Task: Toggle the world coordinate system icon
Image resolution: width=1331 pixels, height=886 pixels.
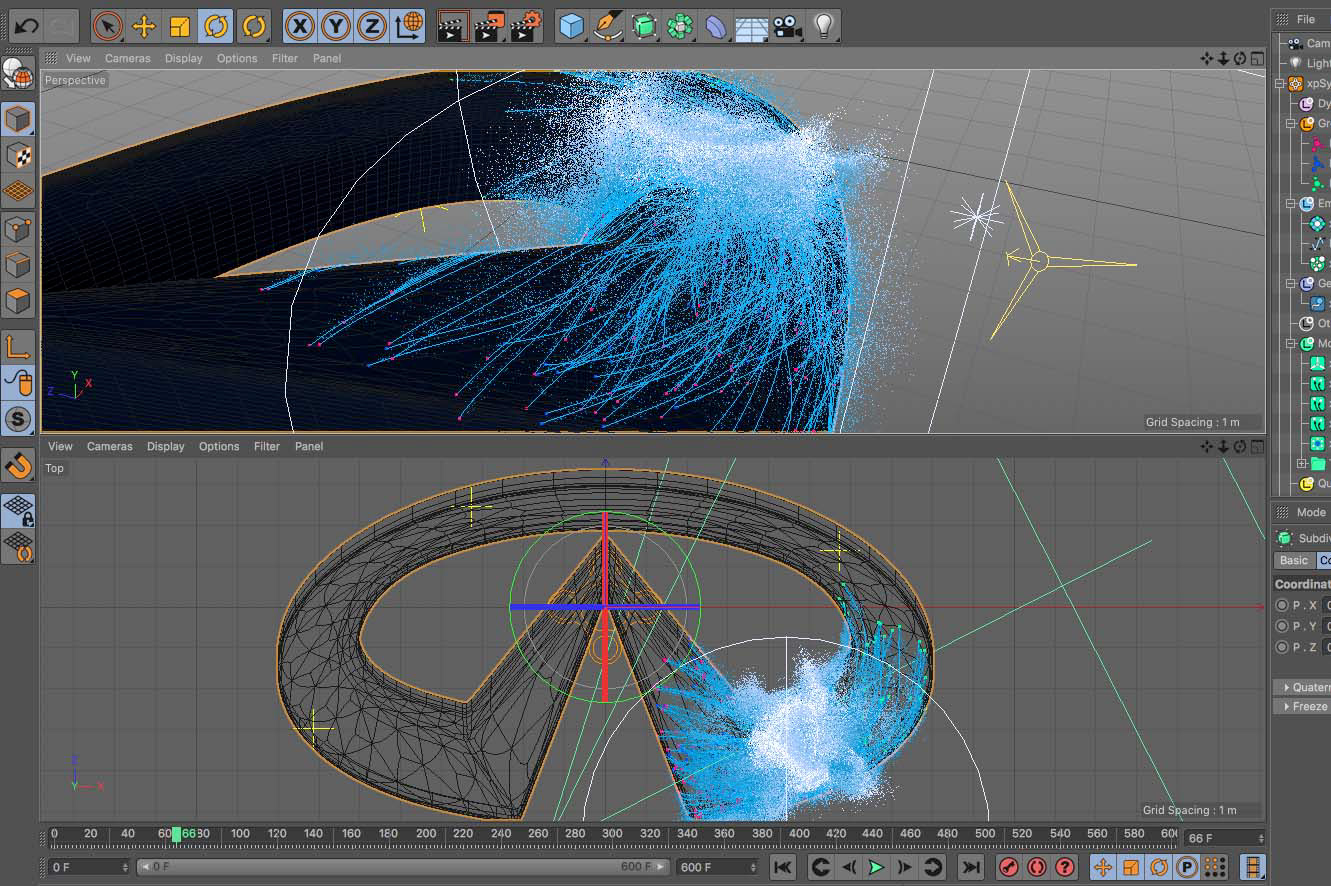Action: pos(408,26)
